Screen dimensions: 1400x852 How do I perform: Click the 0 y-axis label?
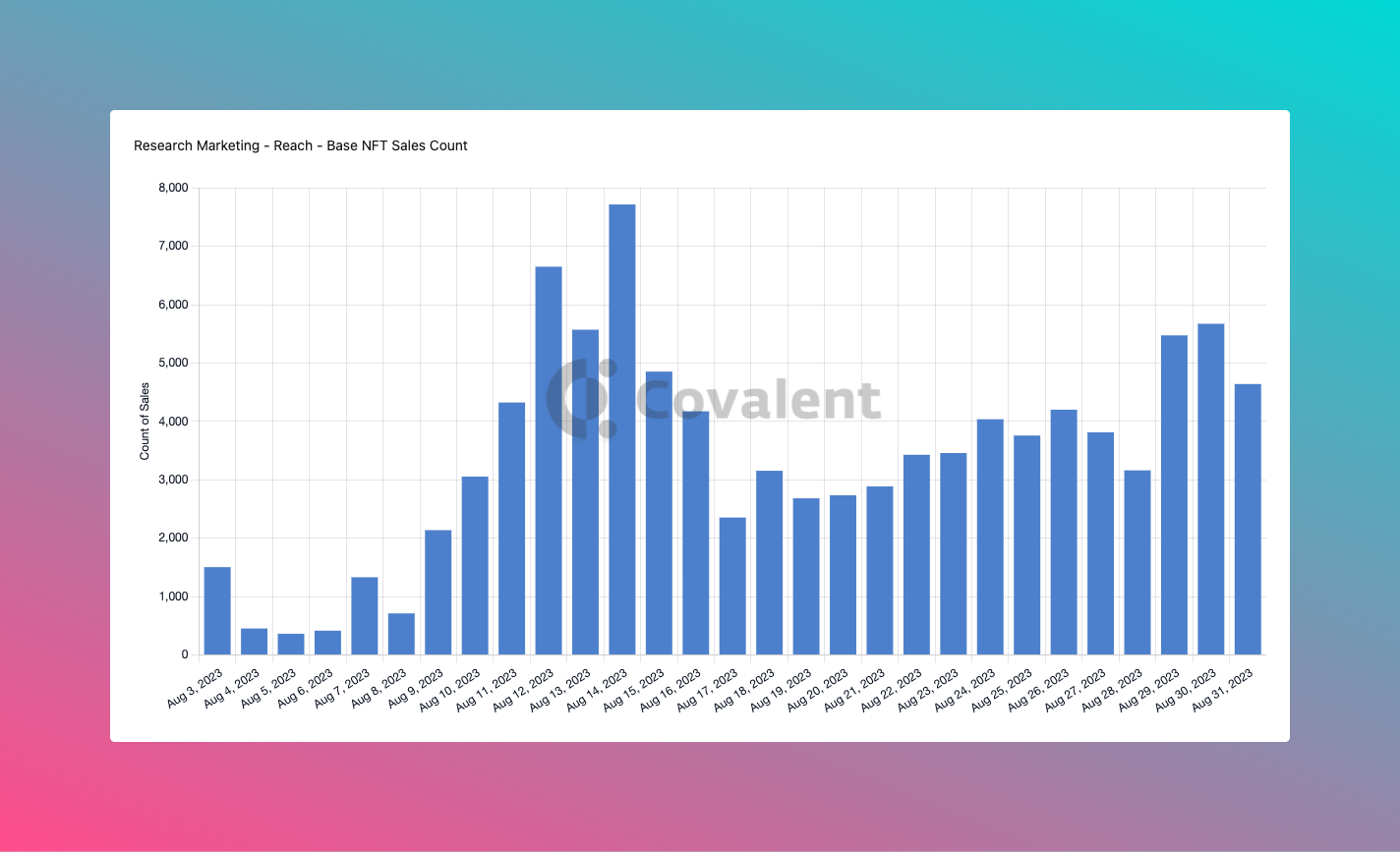[186, 654]
